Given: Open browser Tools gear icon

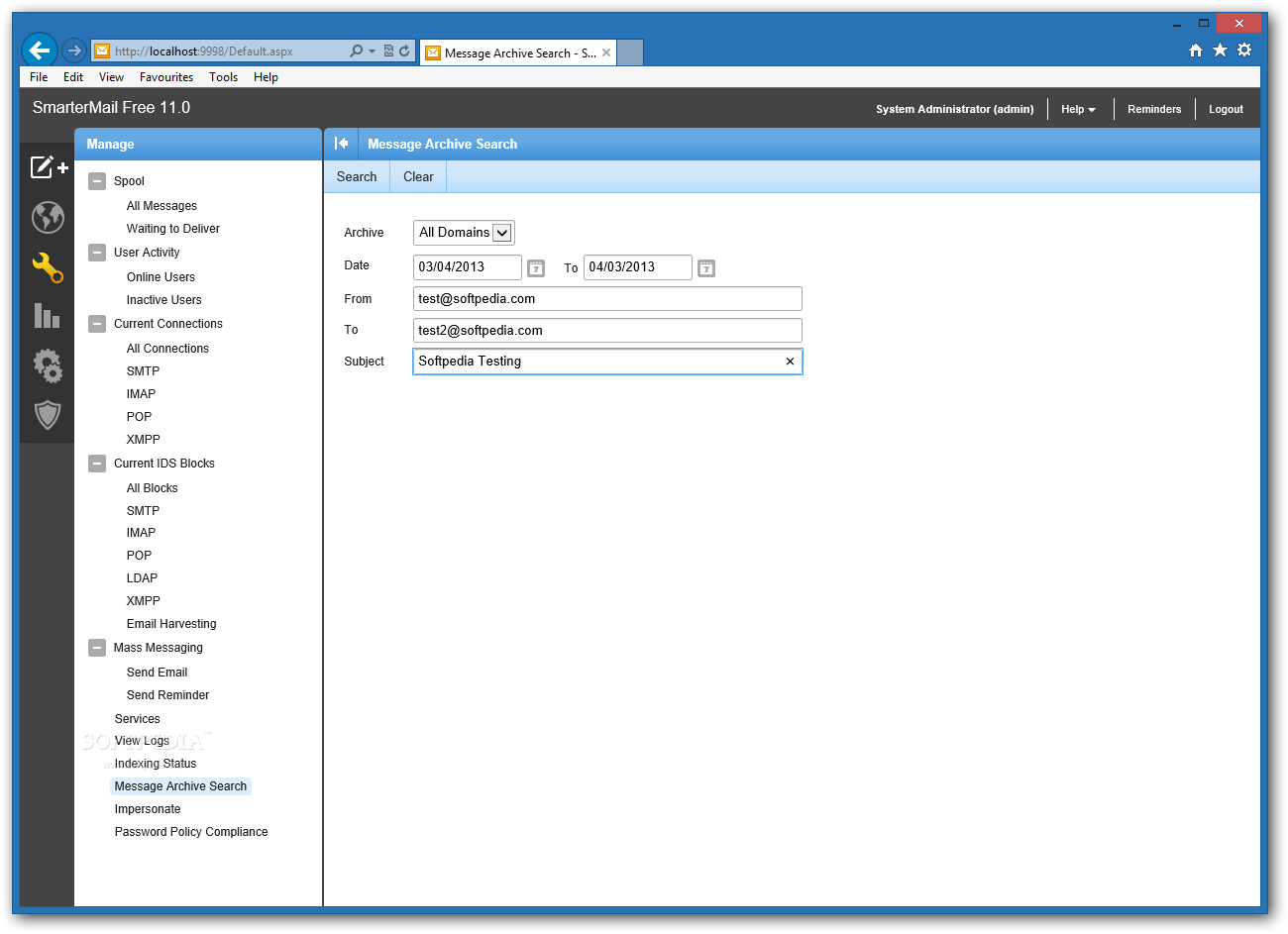Looking at the screenshot, I should click(x=1244, y=51).
